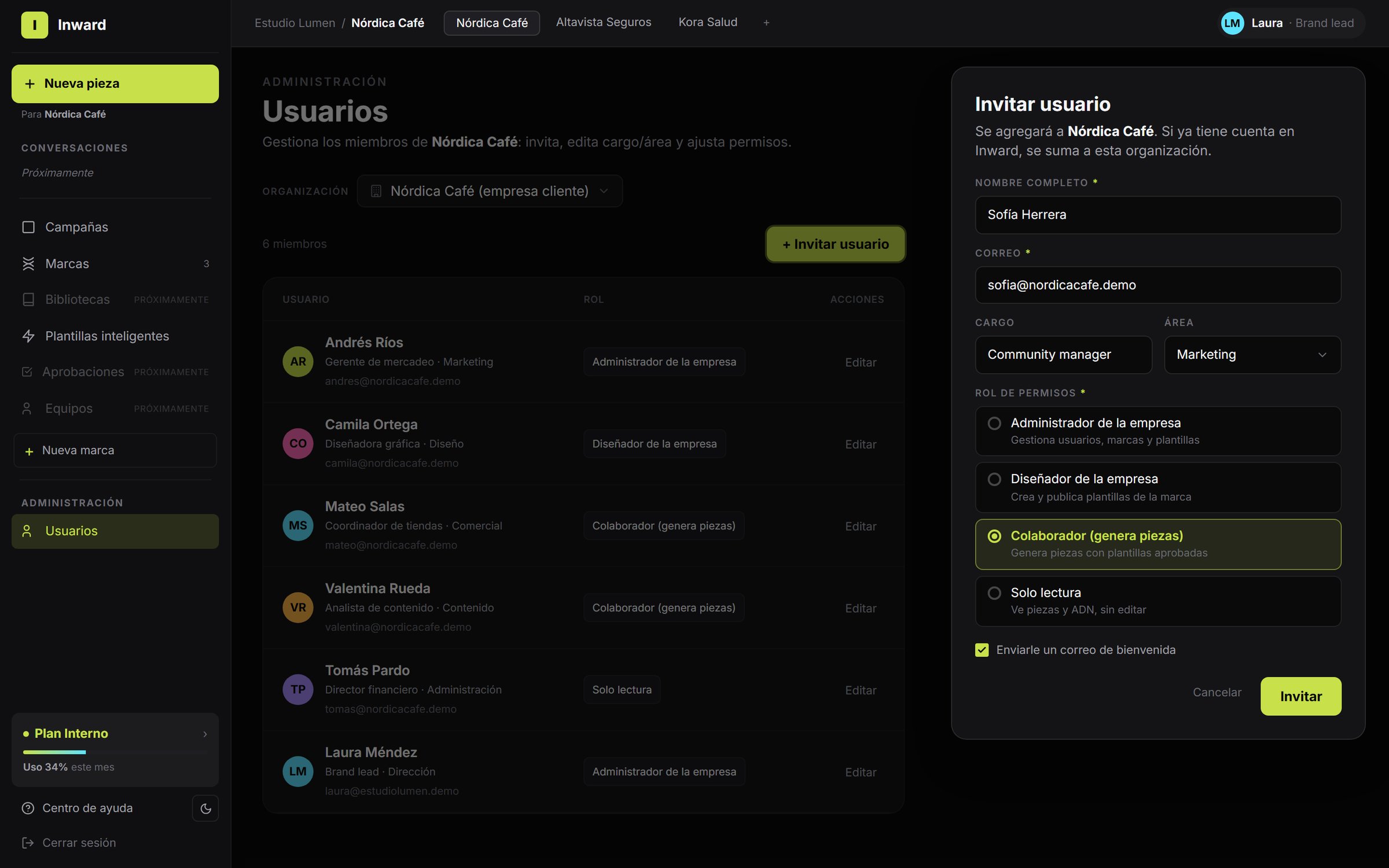1389x868 pixels.
Task: Select Administrador de la empresa role radio
Action: [994, 423]
